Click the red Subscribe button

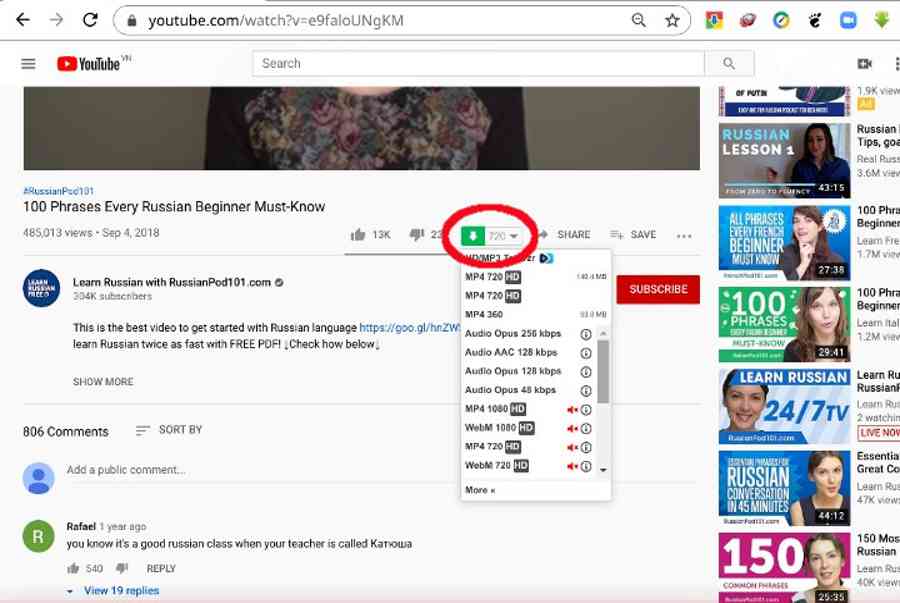point(657,289)
